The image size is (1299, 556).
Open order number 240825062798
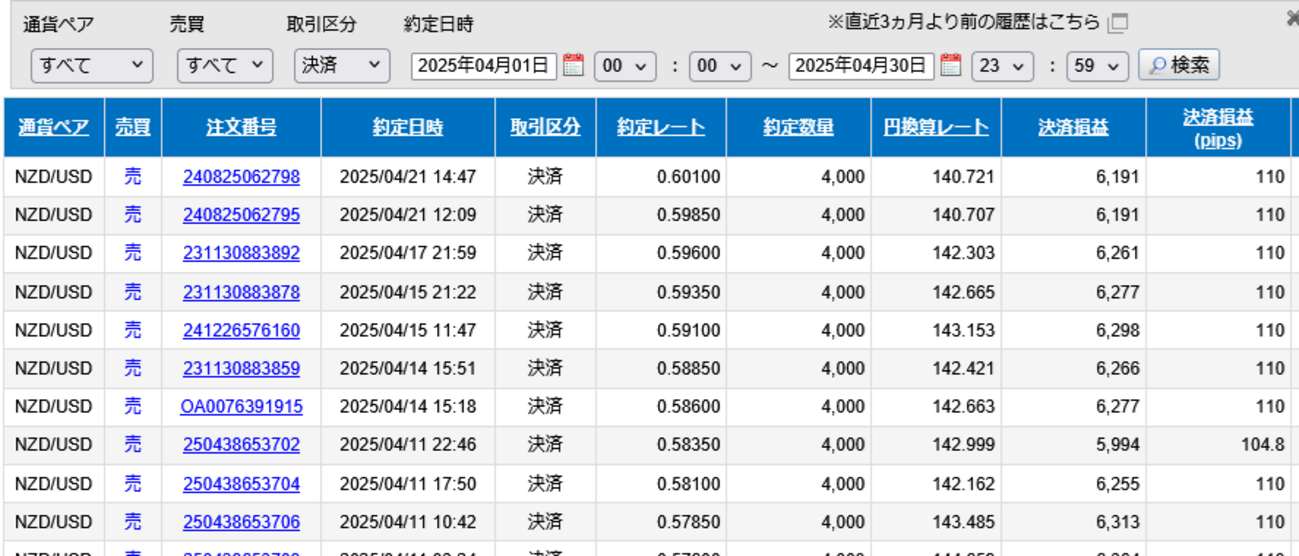point(241,177)
